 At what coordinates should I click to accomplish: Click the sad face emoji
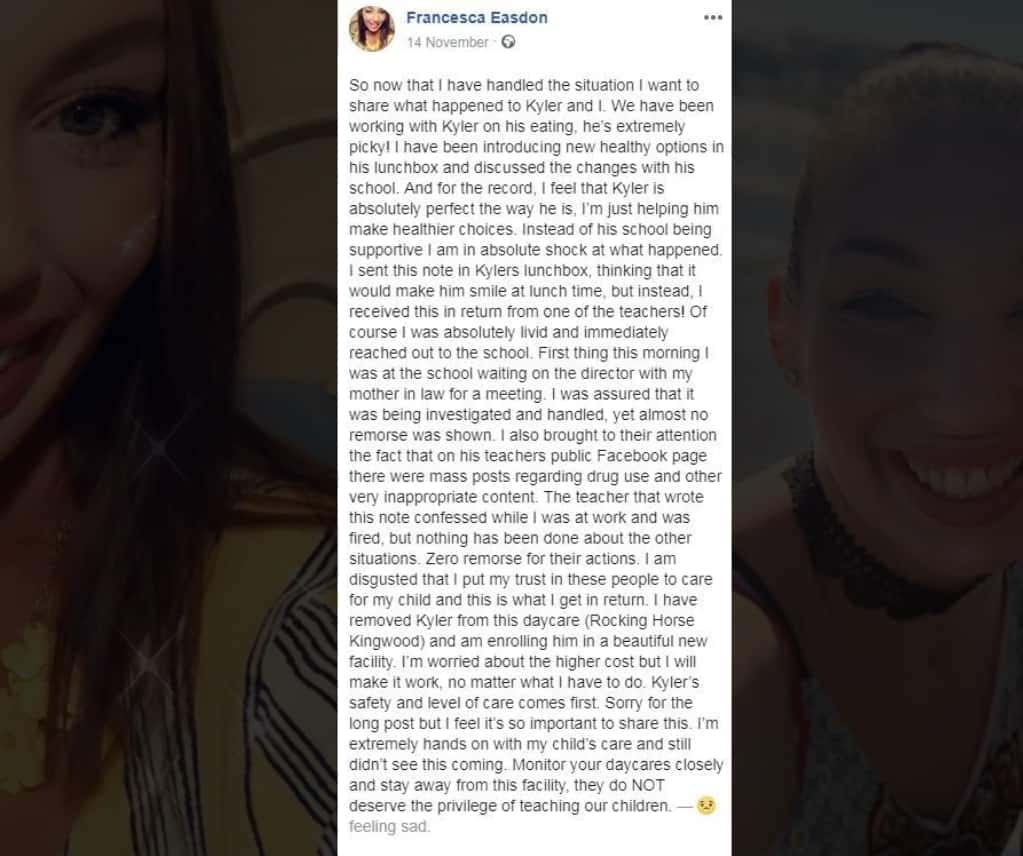[x=706, y=805]
